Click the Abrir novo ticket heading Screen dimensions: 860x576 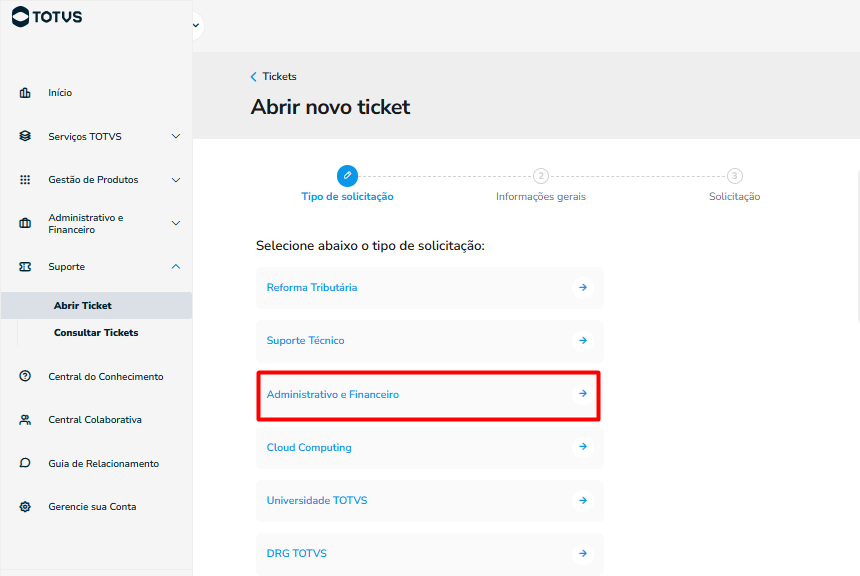tap(330, 107)
